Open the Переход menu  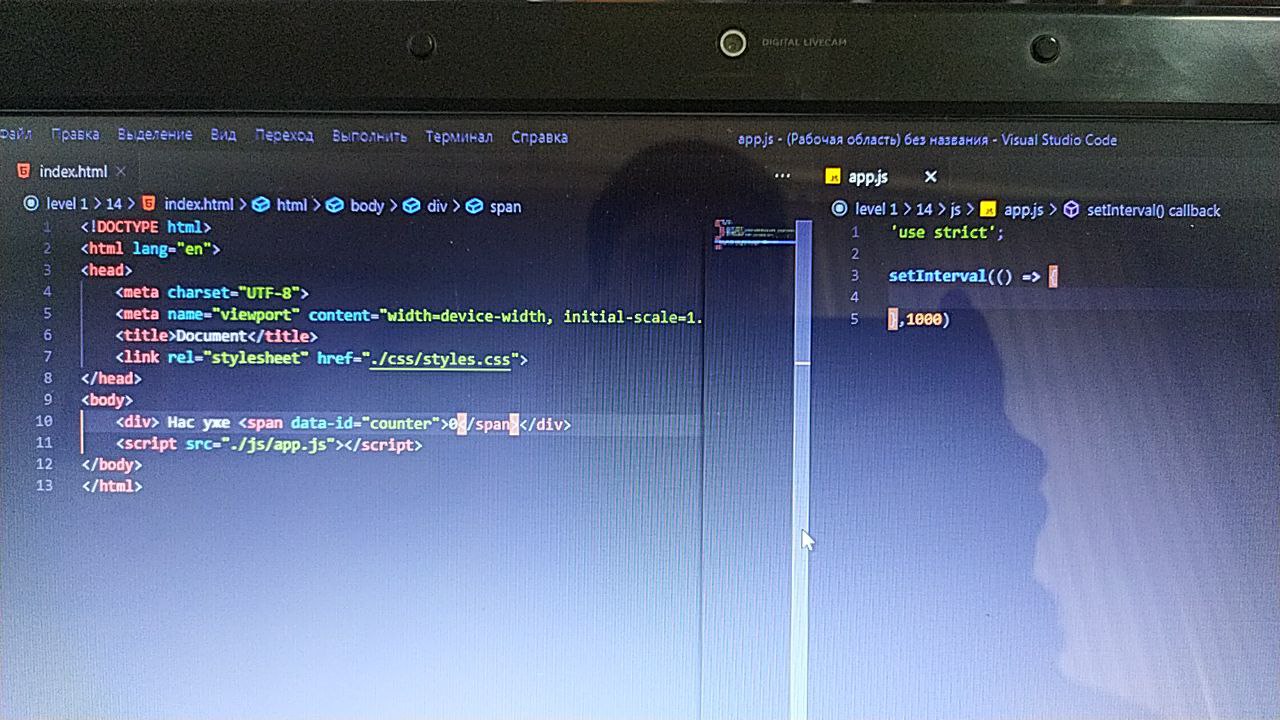284,135
